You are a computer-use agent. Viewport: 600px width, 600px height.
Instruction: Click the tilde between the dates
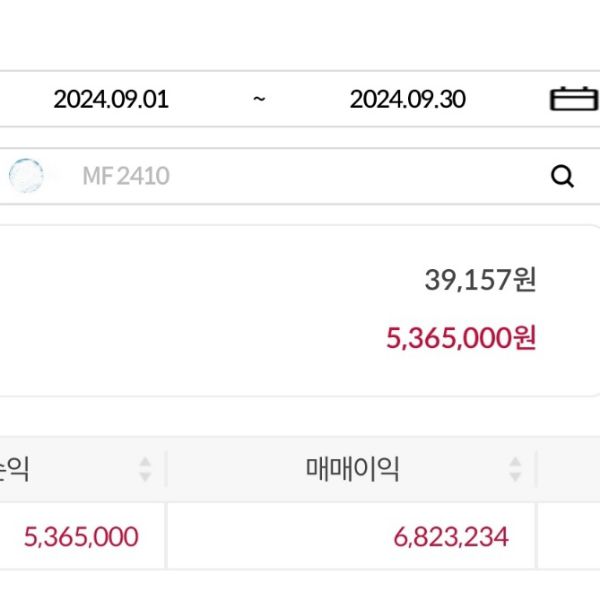[x=258, y=99]
